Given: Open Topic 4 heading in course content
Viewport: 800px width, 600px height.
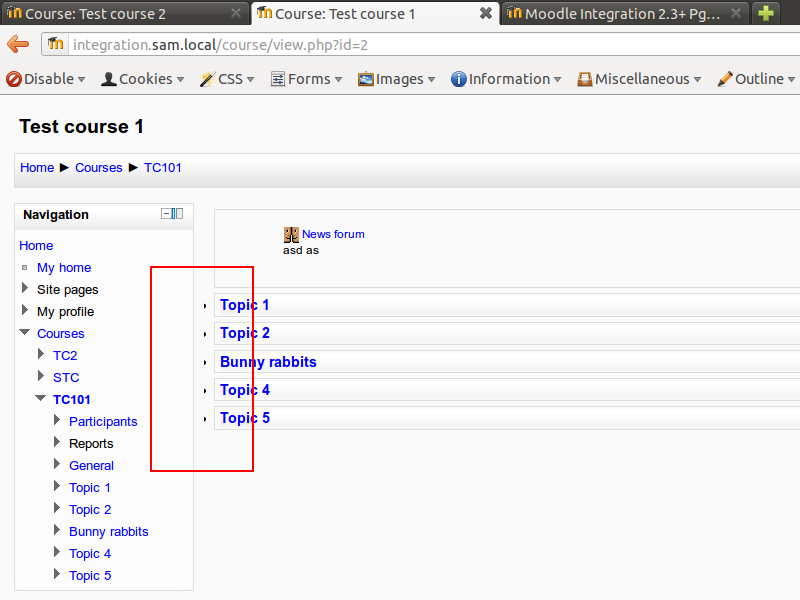Looking at the screenshot, I should point(245,390).
